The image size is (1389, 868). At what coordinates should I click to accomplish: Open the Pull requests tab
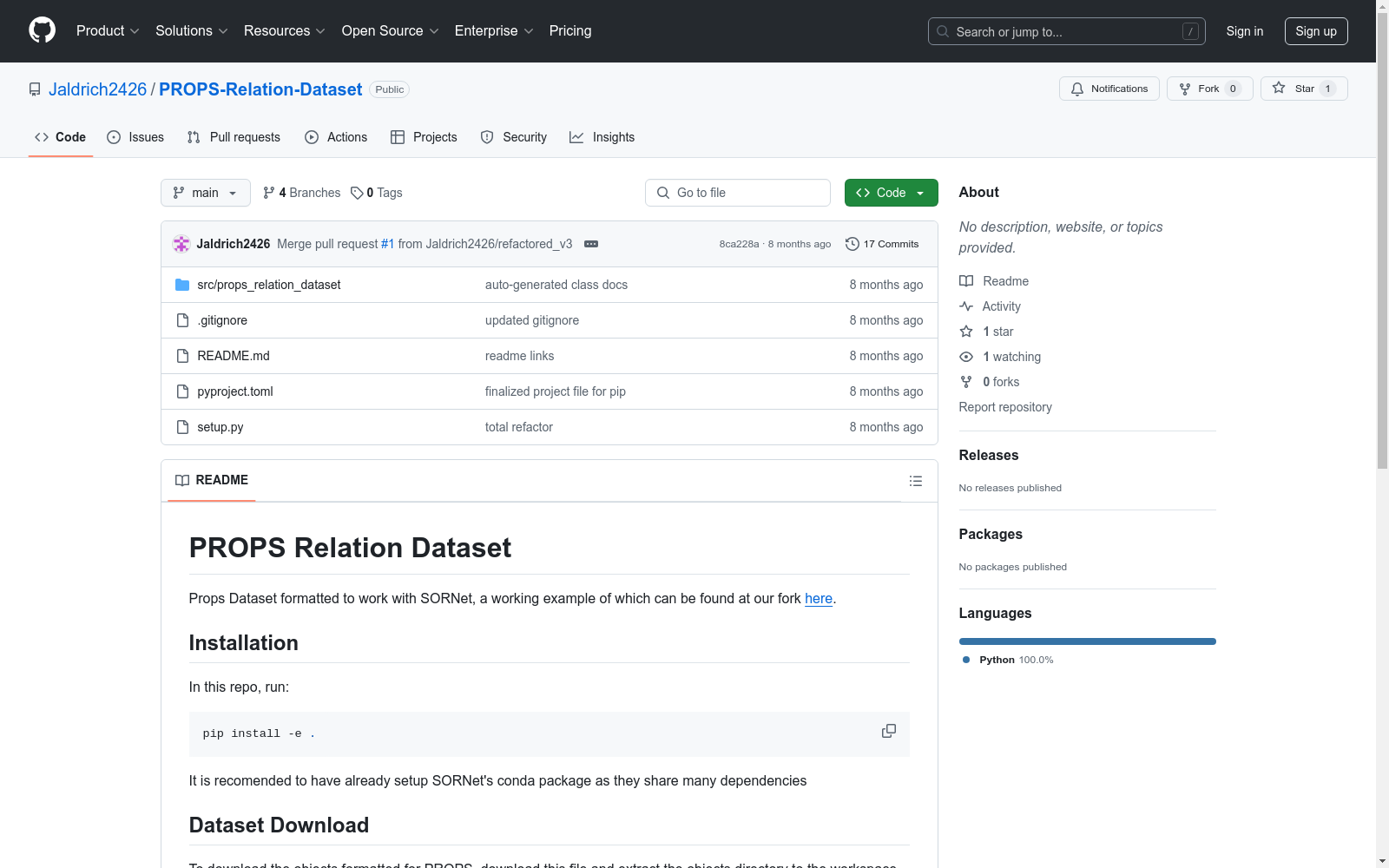point(234,137)
